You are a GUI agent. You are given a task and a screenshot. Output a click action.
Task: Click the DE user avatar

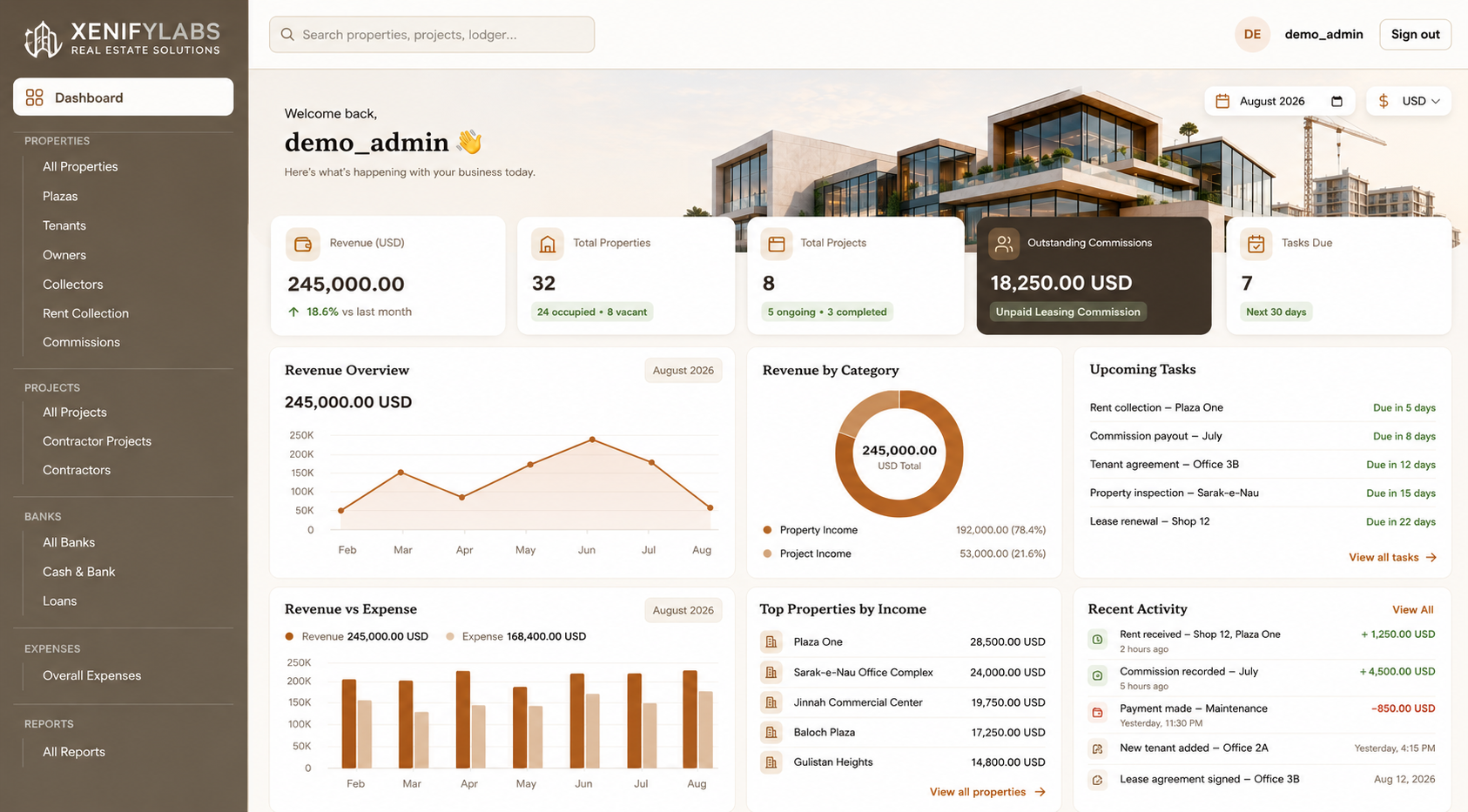point(1252,35)
